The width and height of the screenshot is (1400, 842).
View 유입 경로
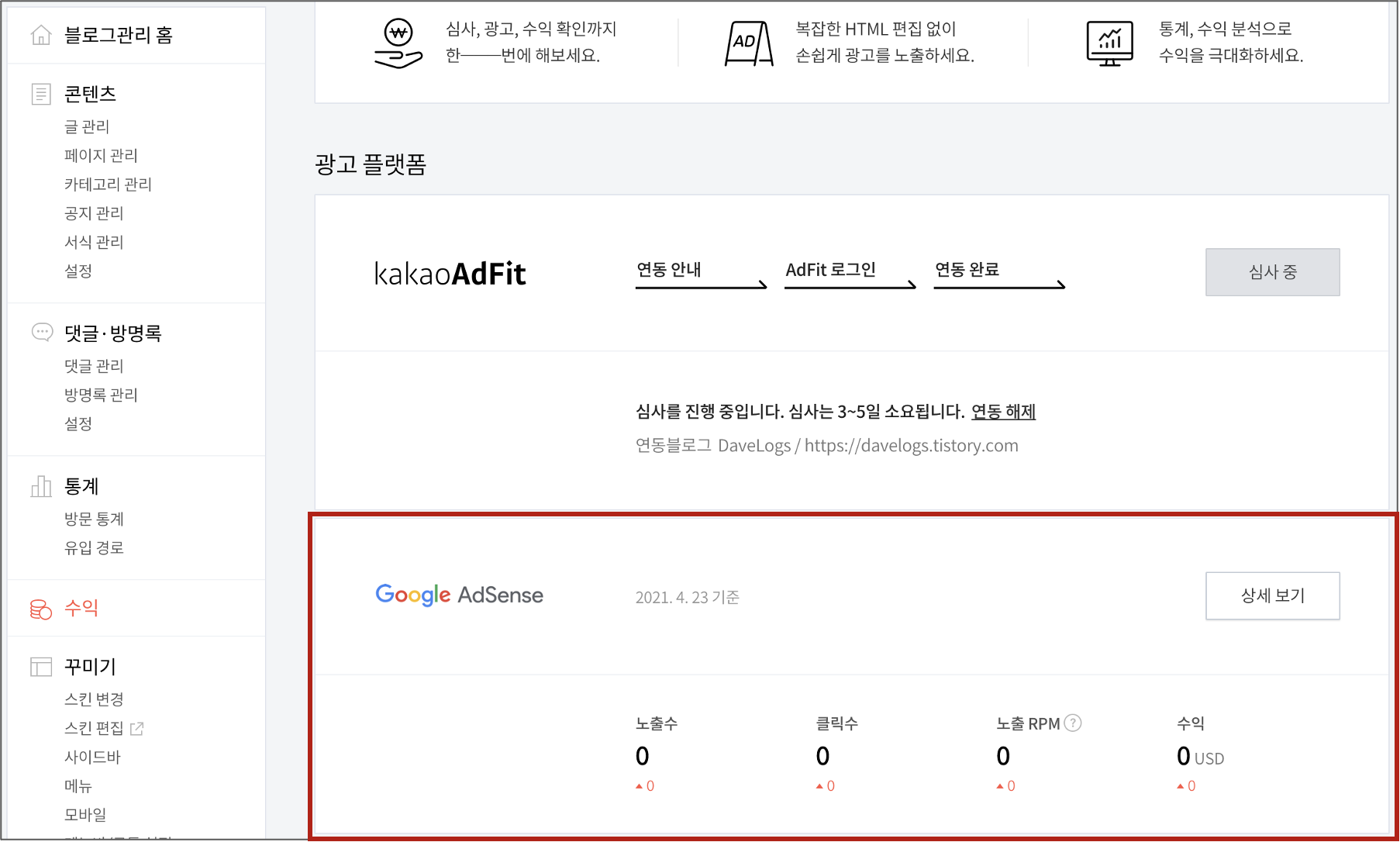coord(94,547)
